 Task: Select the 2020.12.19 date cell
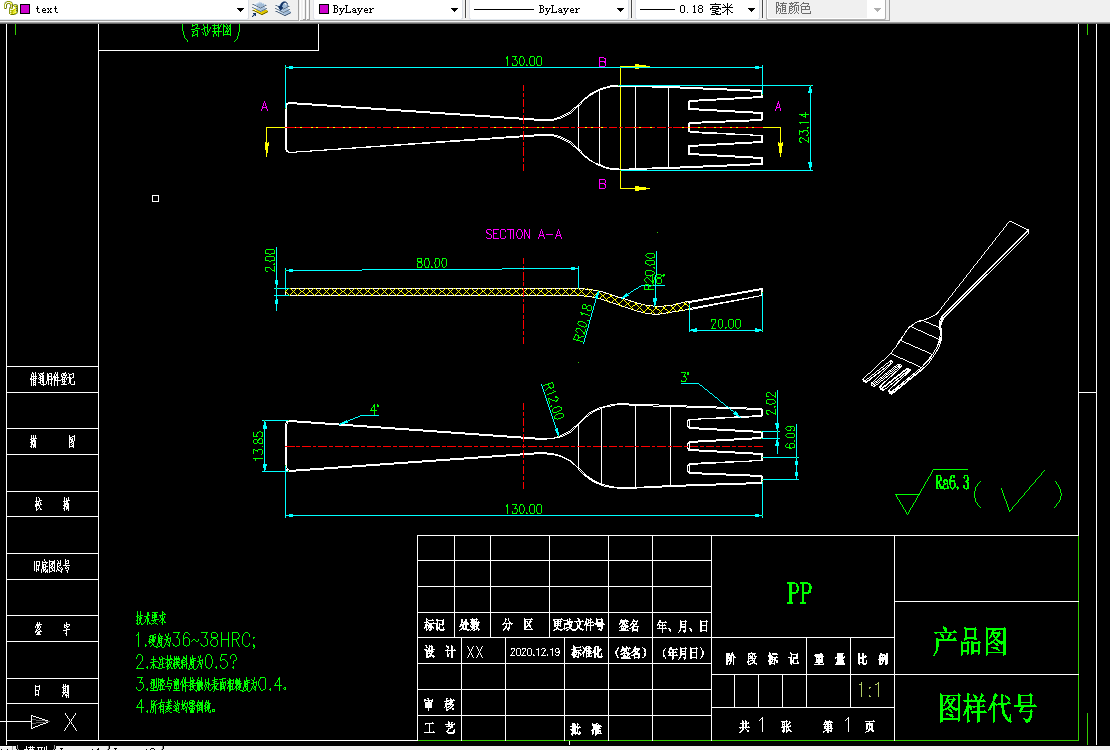pyautogui.click(x=534, y=652)
